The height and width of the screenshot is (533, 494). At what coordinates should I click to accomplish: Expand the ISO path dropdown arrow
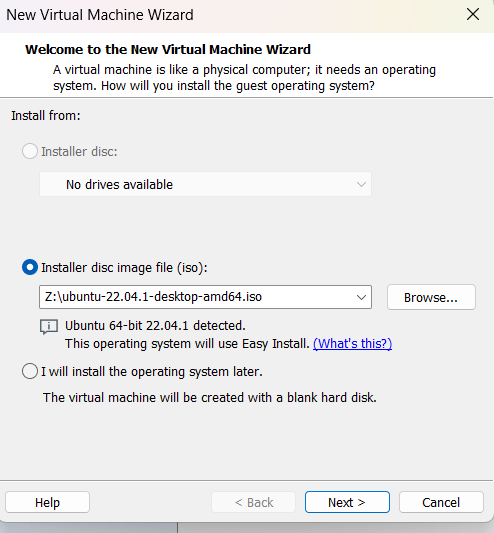click(361, 297)
